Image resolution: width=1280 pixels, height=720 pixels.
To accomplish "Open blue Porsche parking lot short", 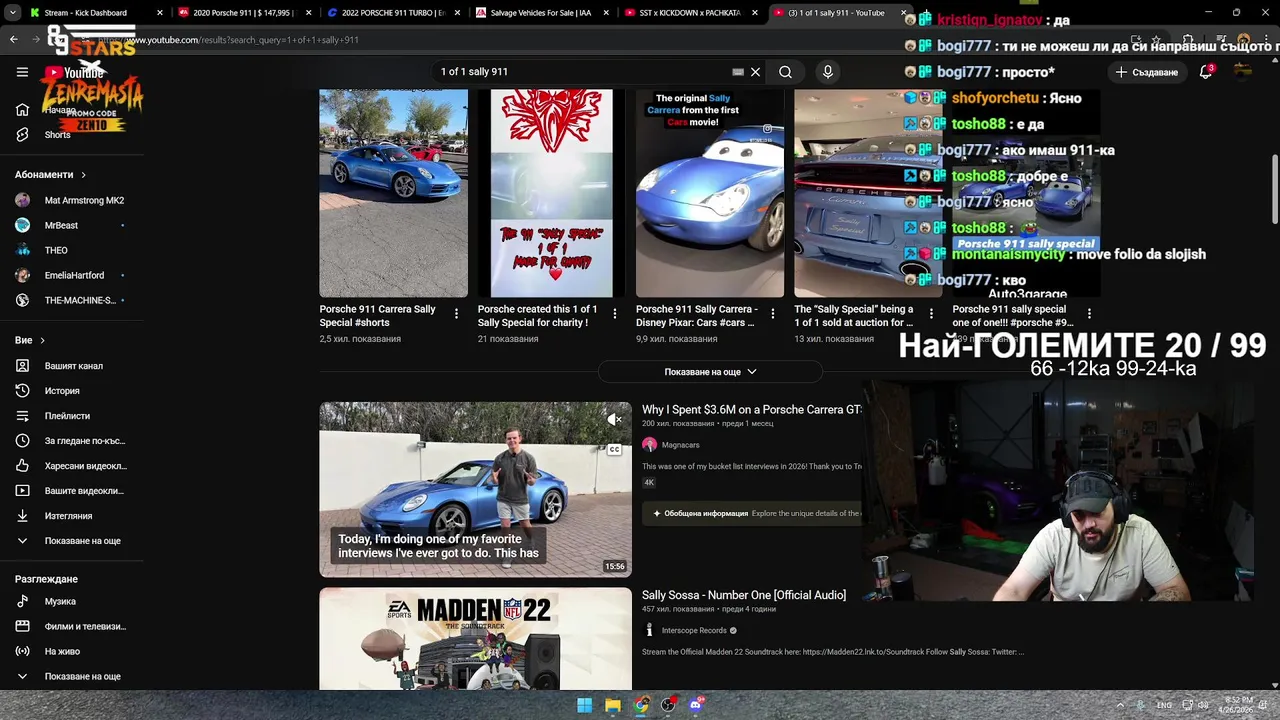I will 393,193.
